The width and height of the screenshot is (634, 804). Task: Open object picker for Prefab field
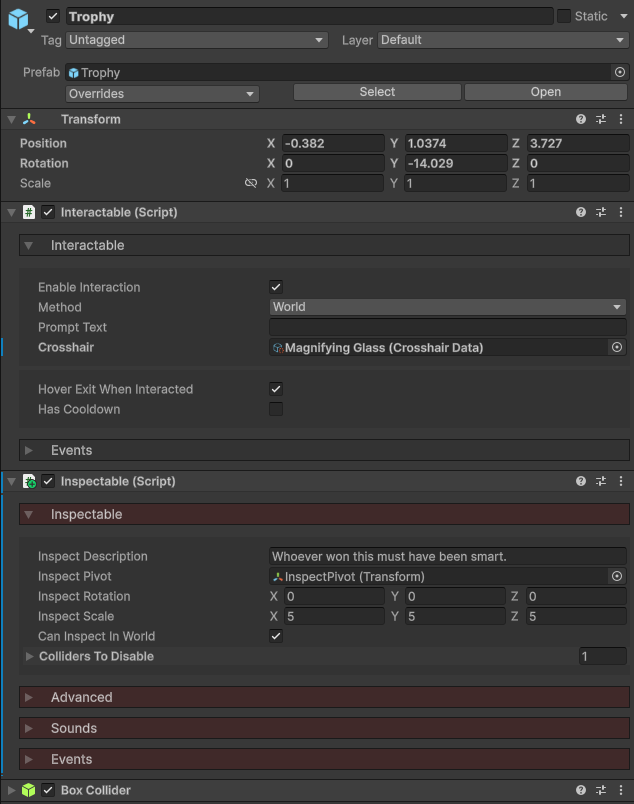[x=619, y=72]
